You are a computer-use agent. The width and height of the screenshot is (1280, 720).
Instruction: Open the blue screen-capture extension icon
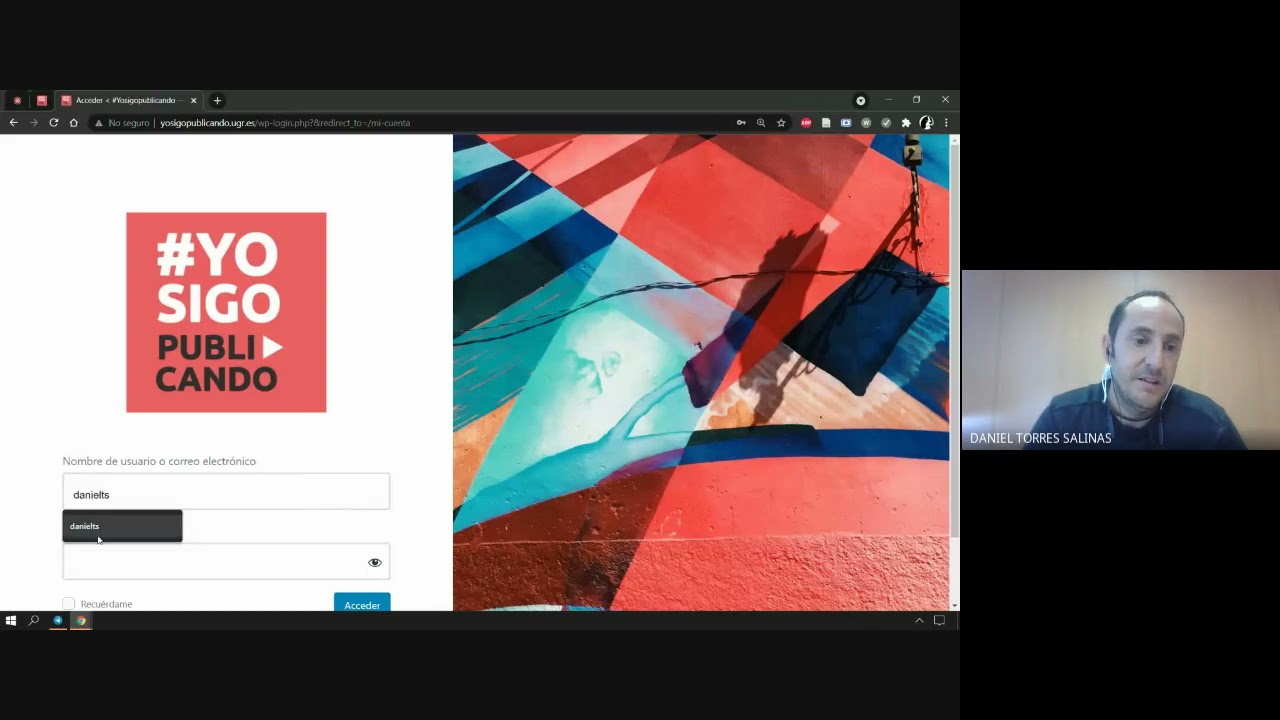click(x=846, y=123)
